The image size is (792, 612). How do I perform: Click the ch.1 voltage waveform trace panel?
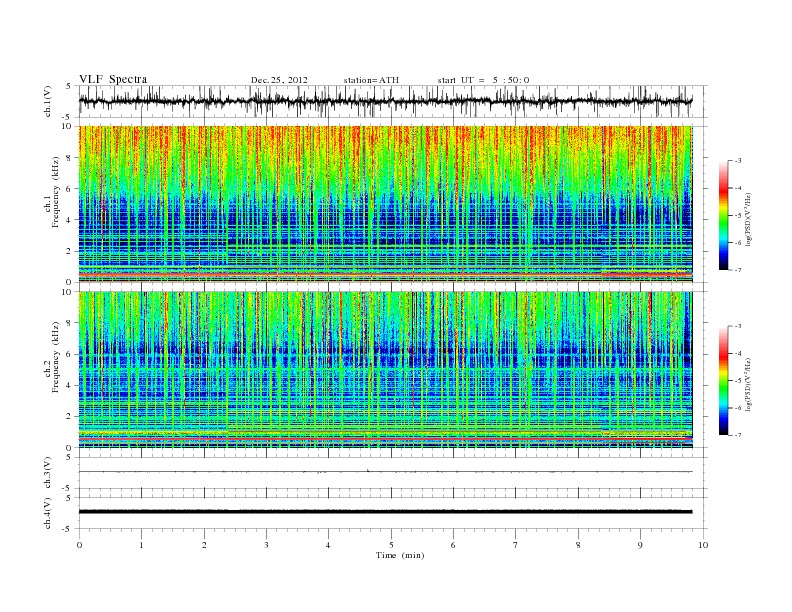(x=393, y=101)
